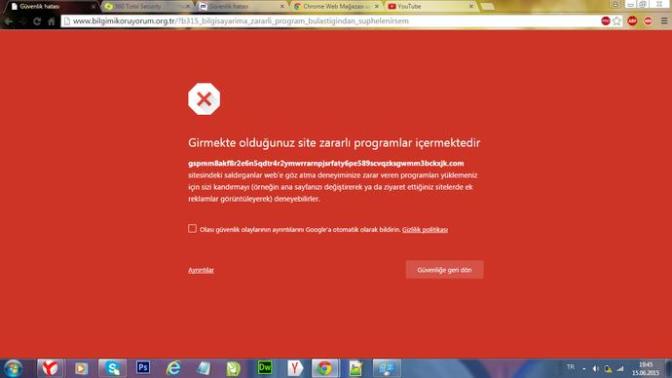Launch Photoshop from the taskbar

(x=143, y=368)
